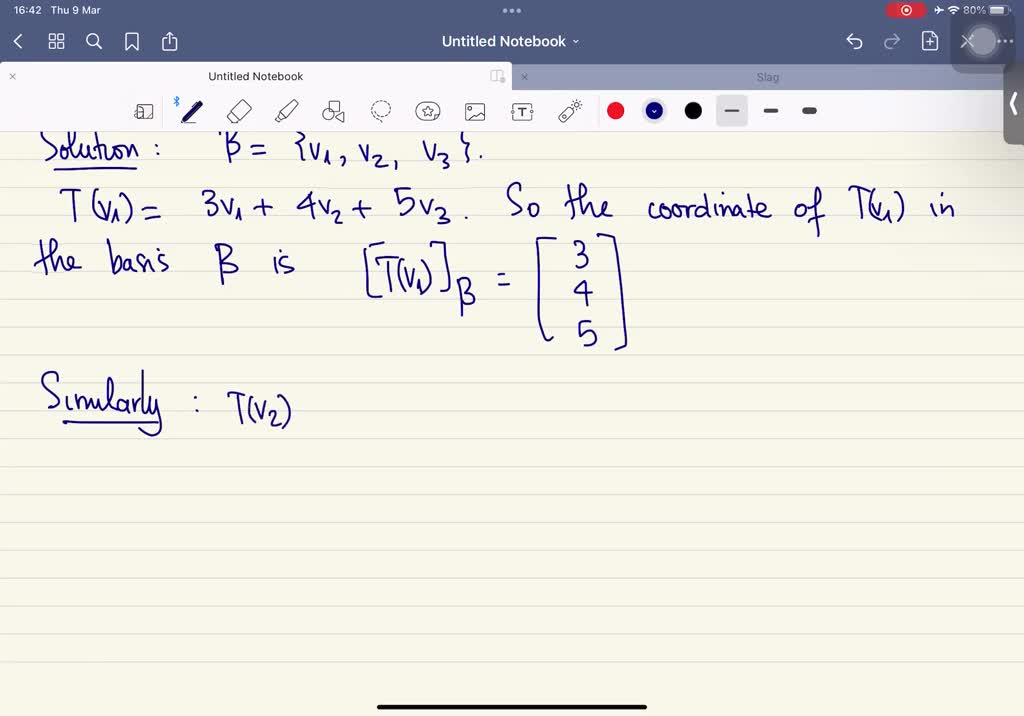Viewport: 1024px width, 716px height.
Task: Add a new page to the notebook
Action: pyautogui.click(x=929, y=41)
